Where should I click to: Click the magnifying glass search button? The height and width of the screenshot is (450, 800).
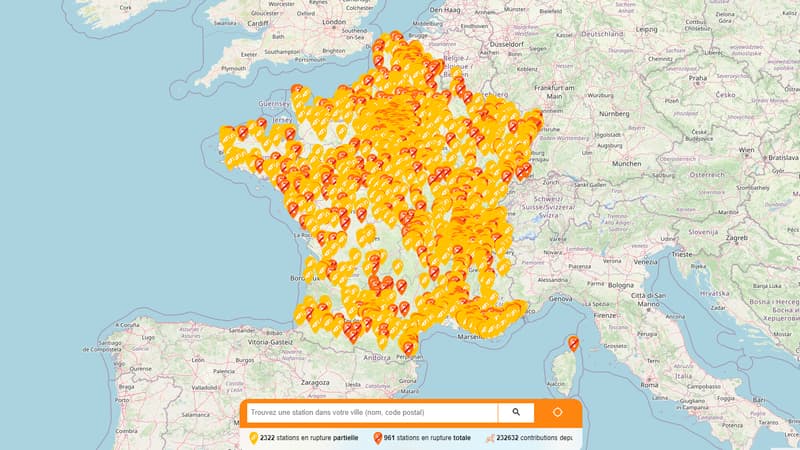click(x=516, y=412)
